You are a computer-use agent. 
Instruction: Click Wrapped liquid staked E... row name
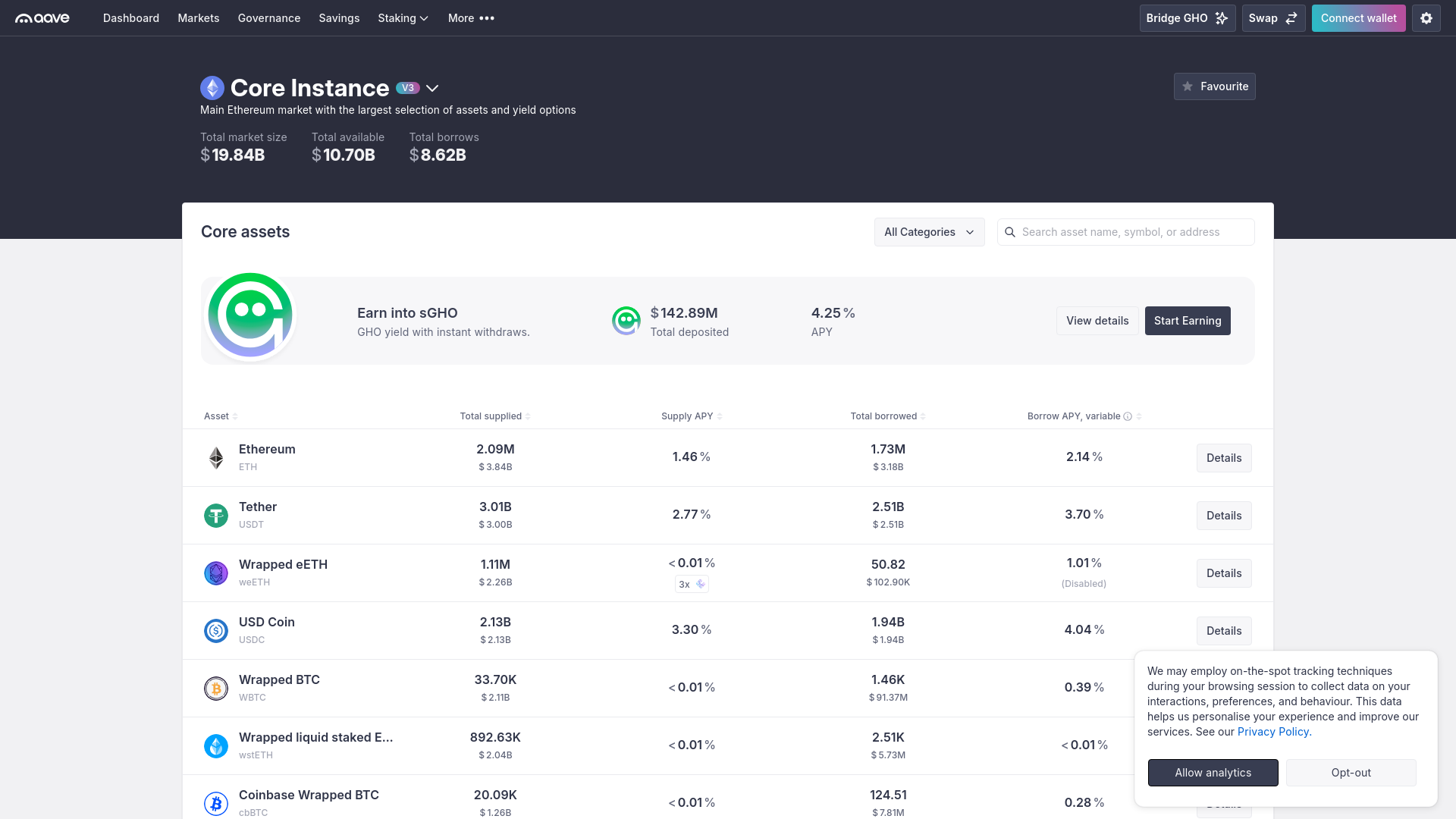tap(316, 737)
